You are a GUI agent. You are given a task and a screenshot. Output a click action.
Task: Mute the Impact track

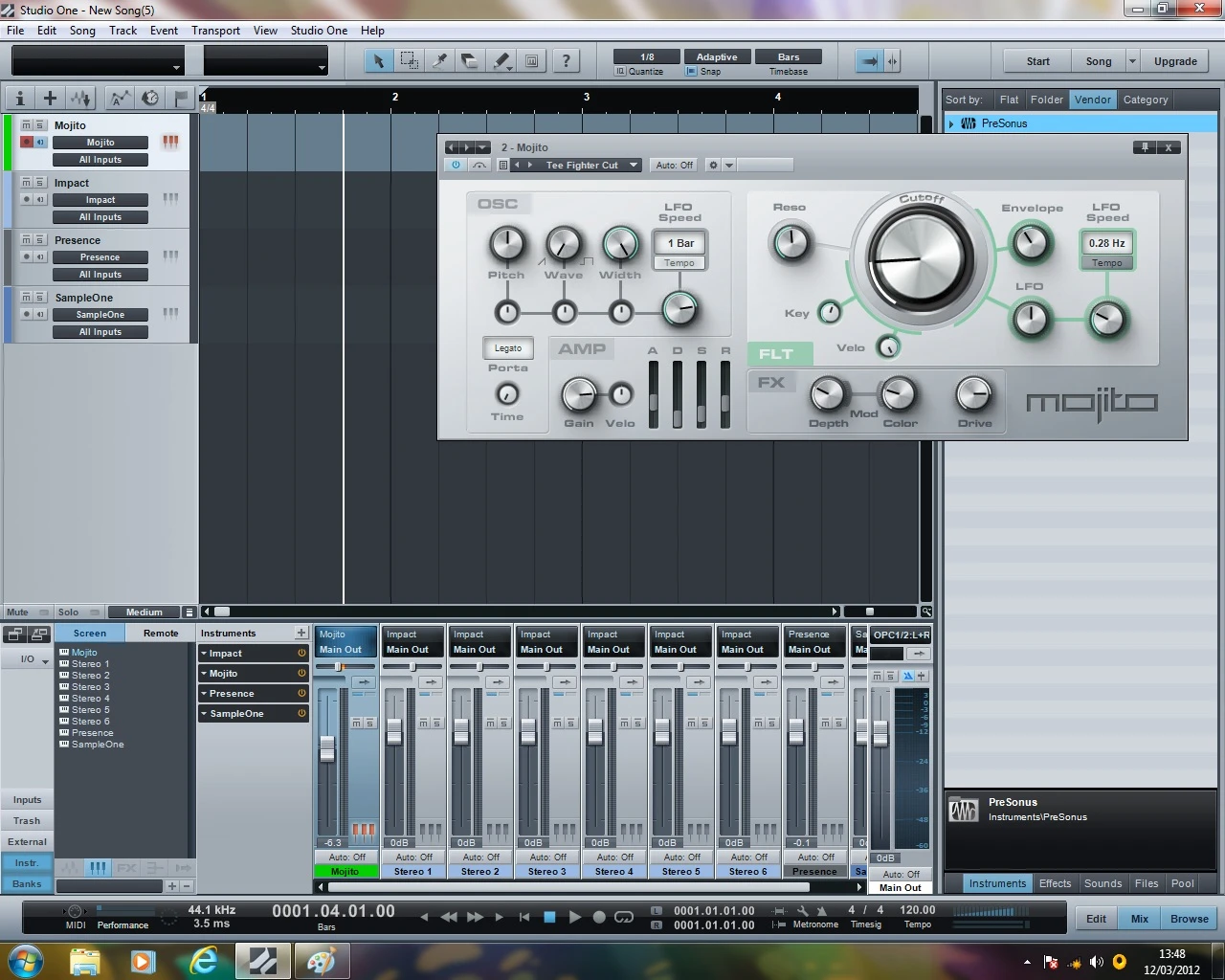click(27, 182)
